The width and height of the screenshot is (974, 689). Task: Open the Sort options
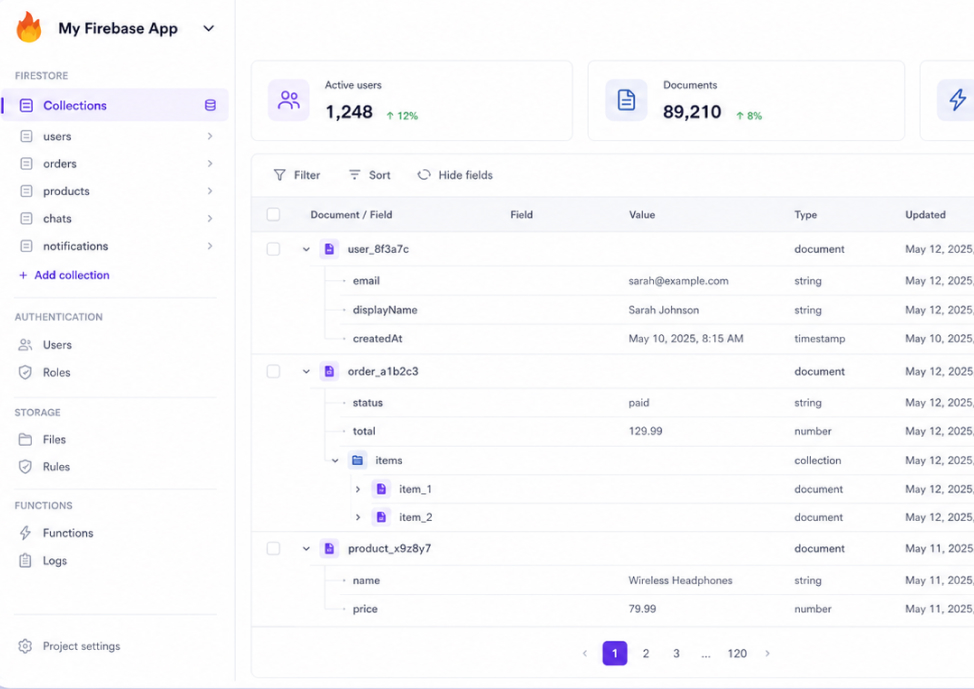370,175
